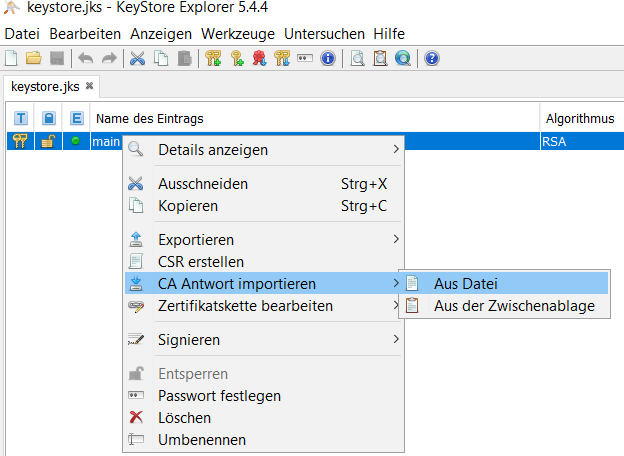Click the Help question mark icon
Image resolution: width=624 pixels, height=456 pixels.
432,58
